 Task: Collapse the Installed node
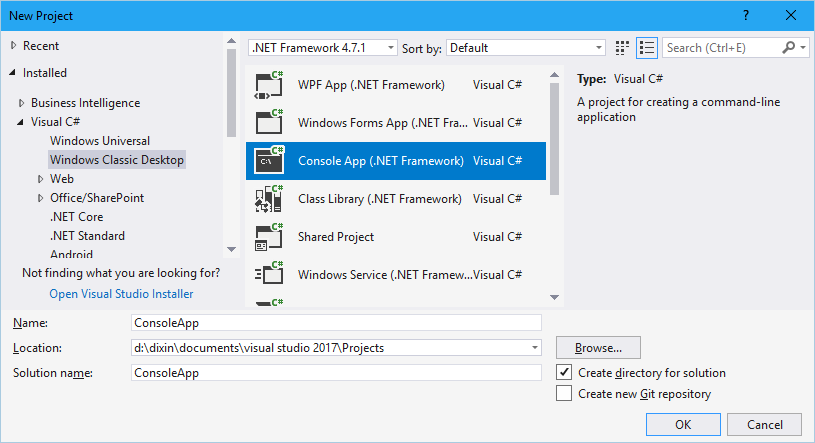12,73
